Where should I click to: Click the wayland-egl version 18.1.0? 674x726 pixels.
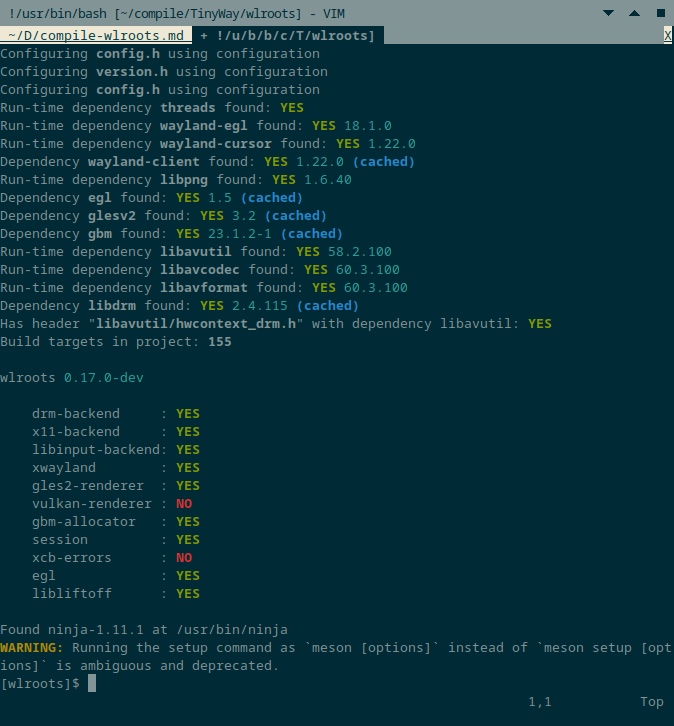pyautogui.click(x=368, y=125)
